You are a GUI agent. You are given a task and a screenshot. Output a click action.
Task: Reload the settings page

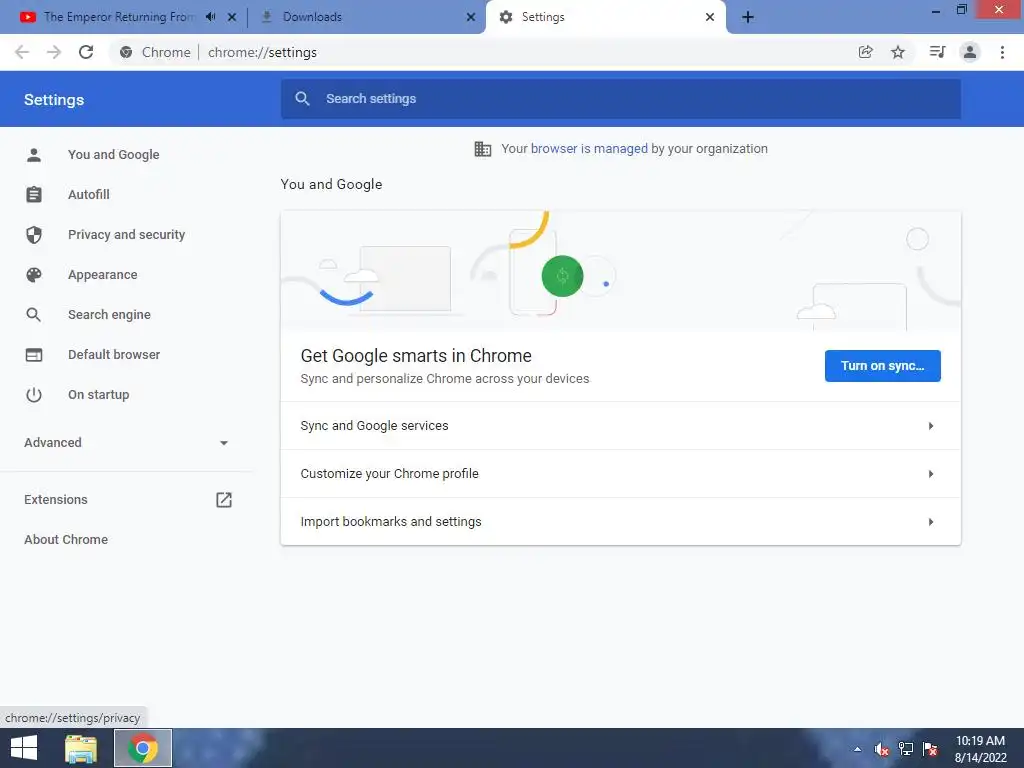coord(86,52)
